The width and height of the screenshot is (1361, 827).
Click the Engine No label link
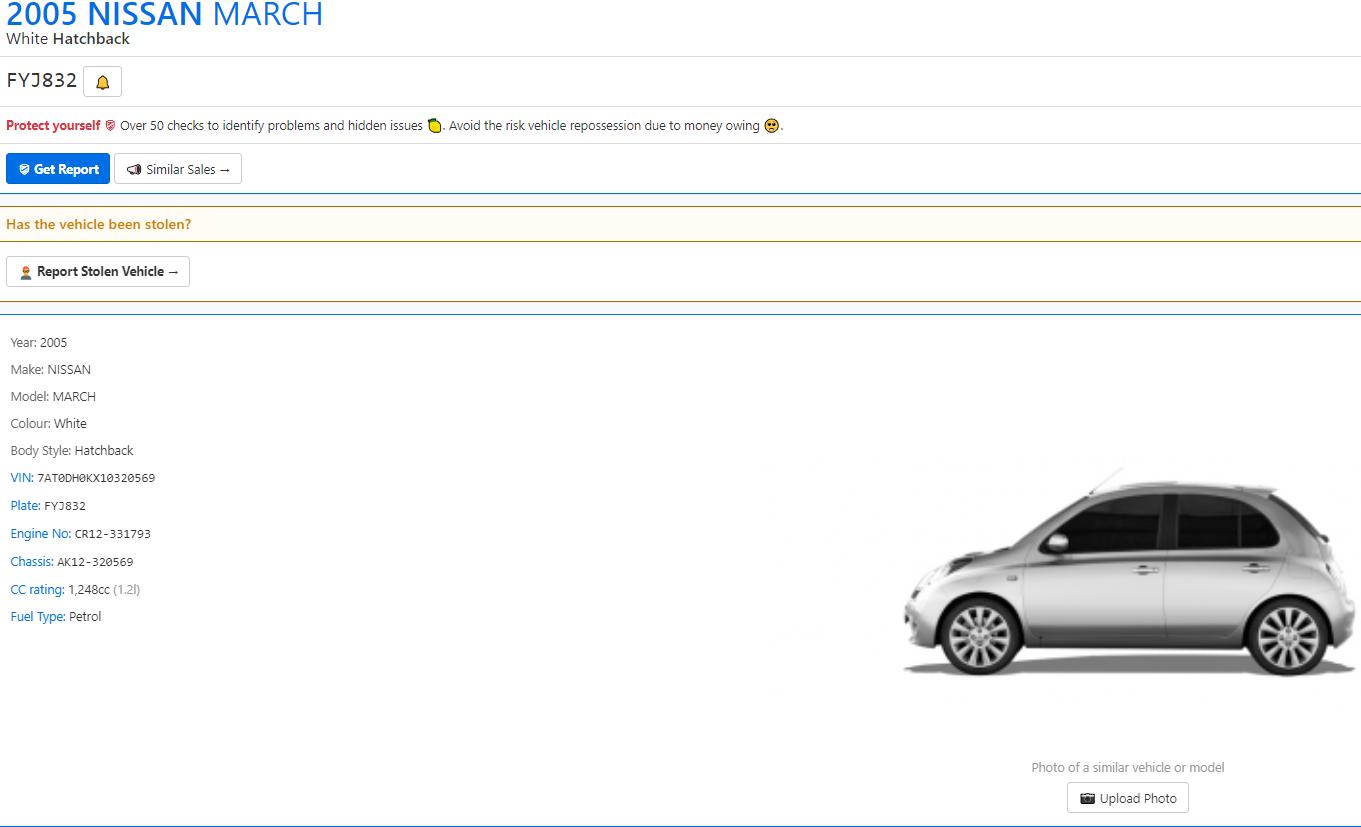(x=41, y=534)
